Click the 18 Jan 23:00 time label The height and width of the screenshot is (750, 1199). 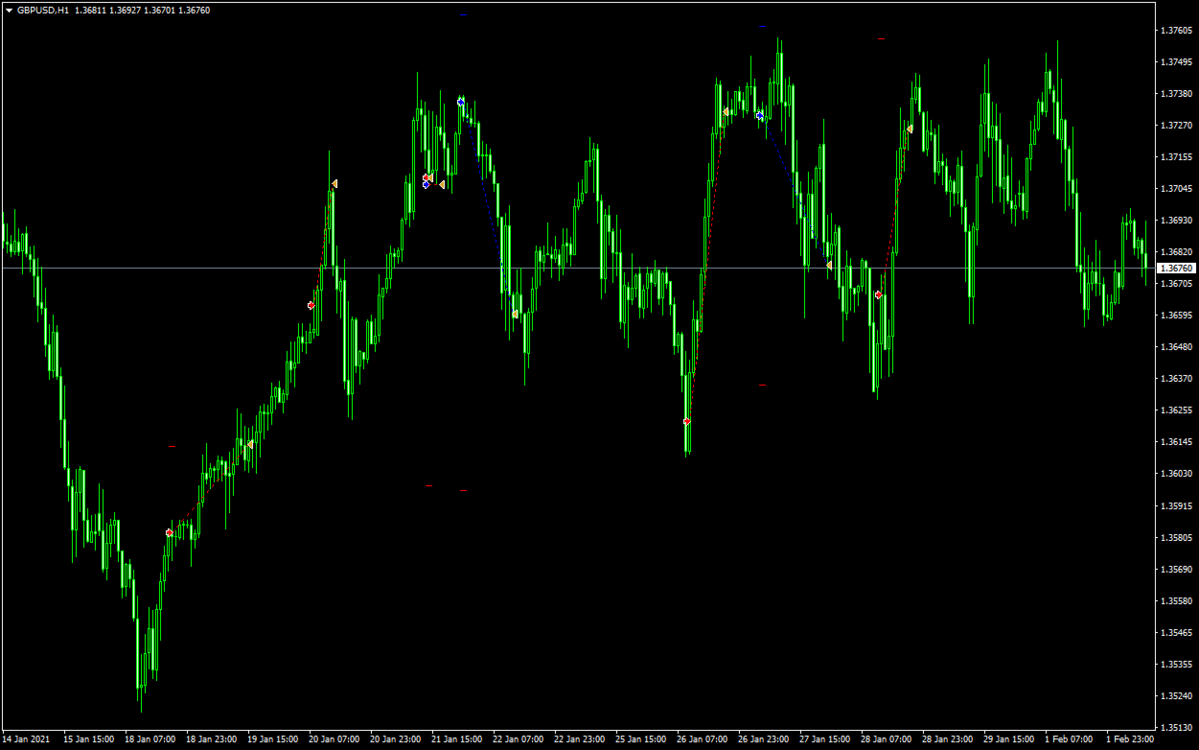tap(211, 739)
